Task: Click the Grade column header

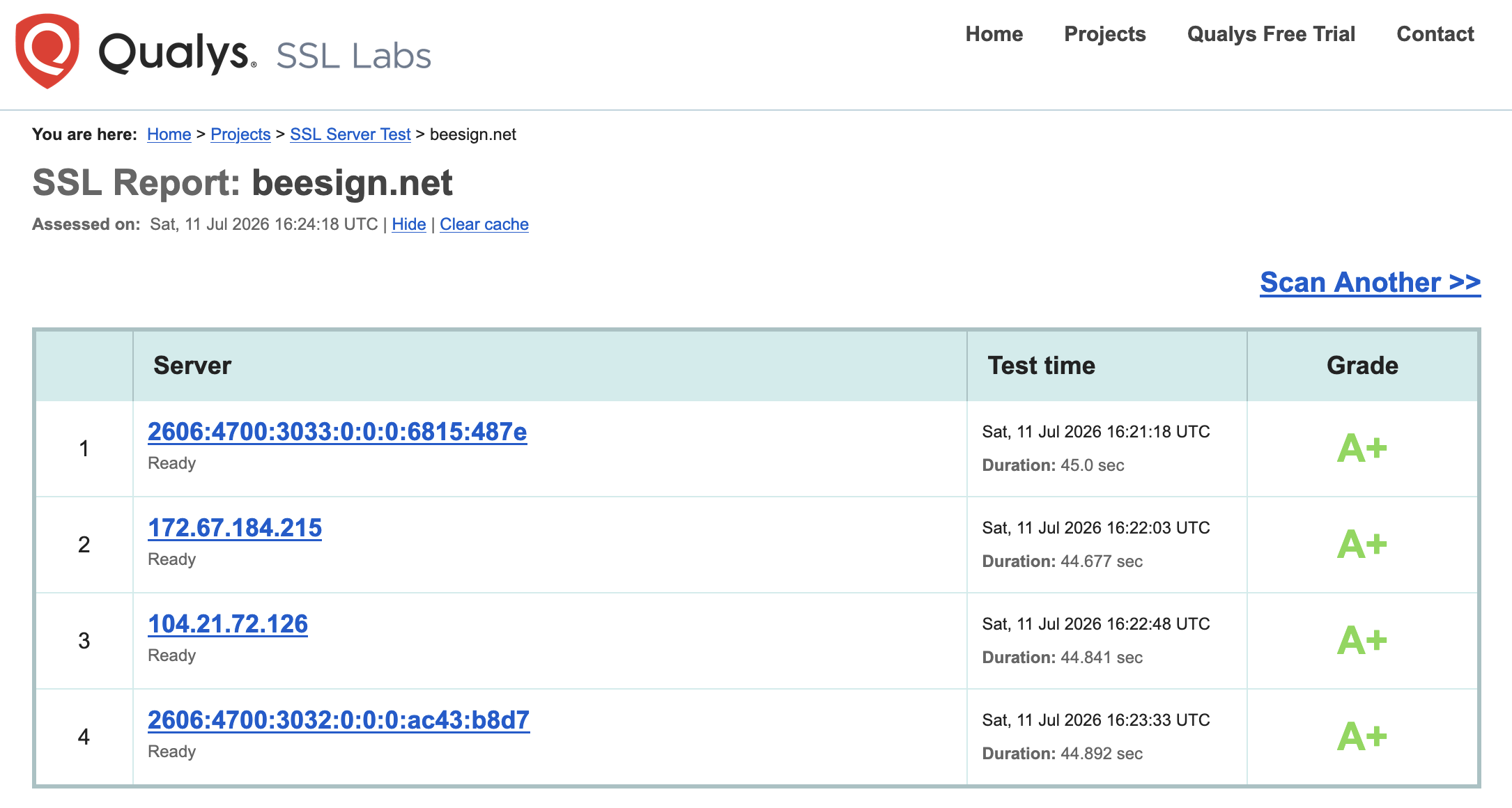Action: tap(1362, 366)
